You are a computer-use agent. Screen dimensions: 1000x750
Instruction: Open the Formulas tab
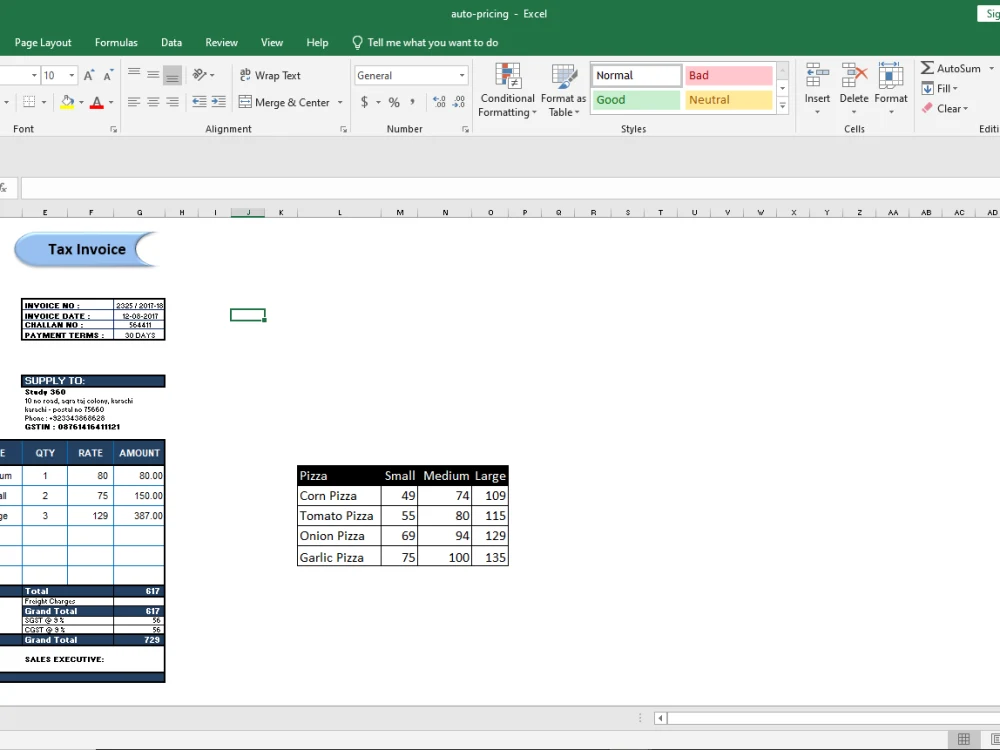(116, 43)
